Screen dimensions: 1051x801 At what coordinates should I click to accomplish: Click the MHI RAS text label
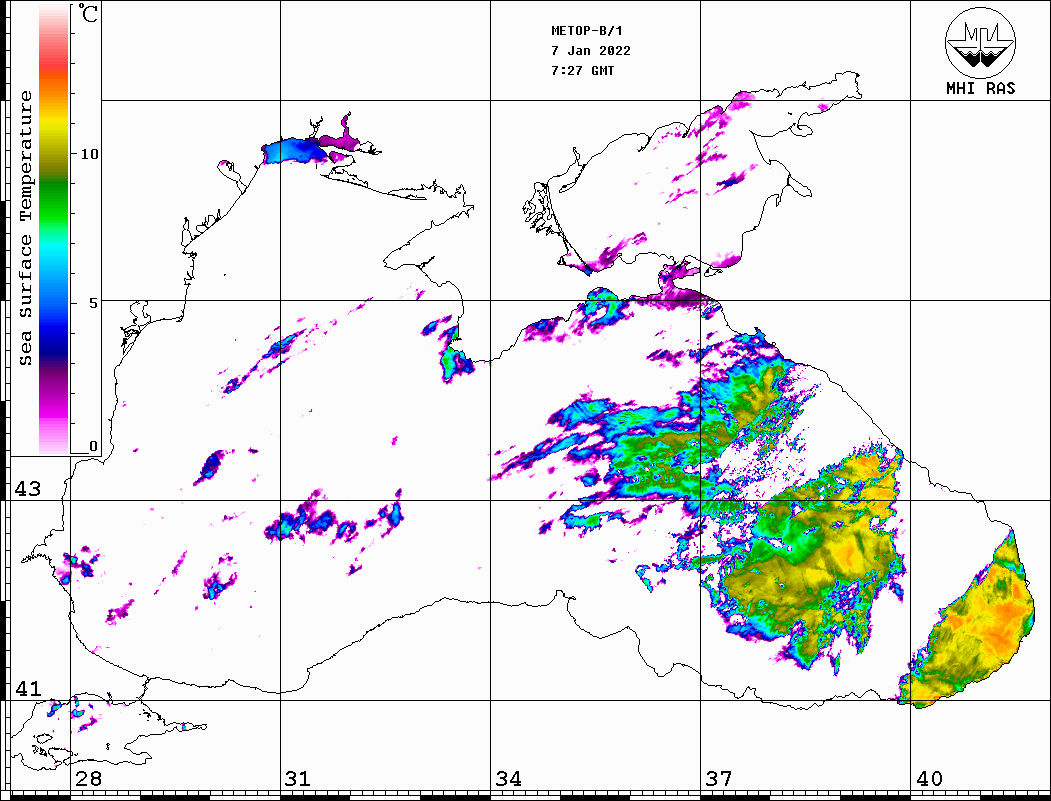click(x=980, y=89)
